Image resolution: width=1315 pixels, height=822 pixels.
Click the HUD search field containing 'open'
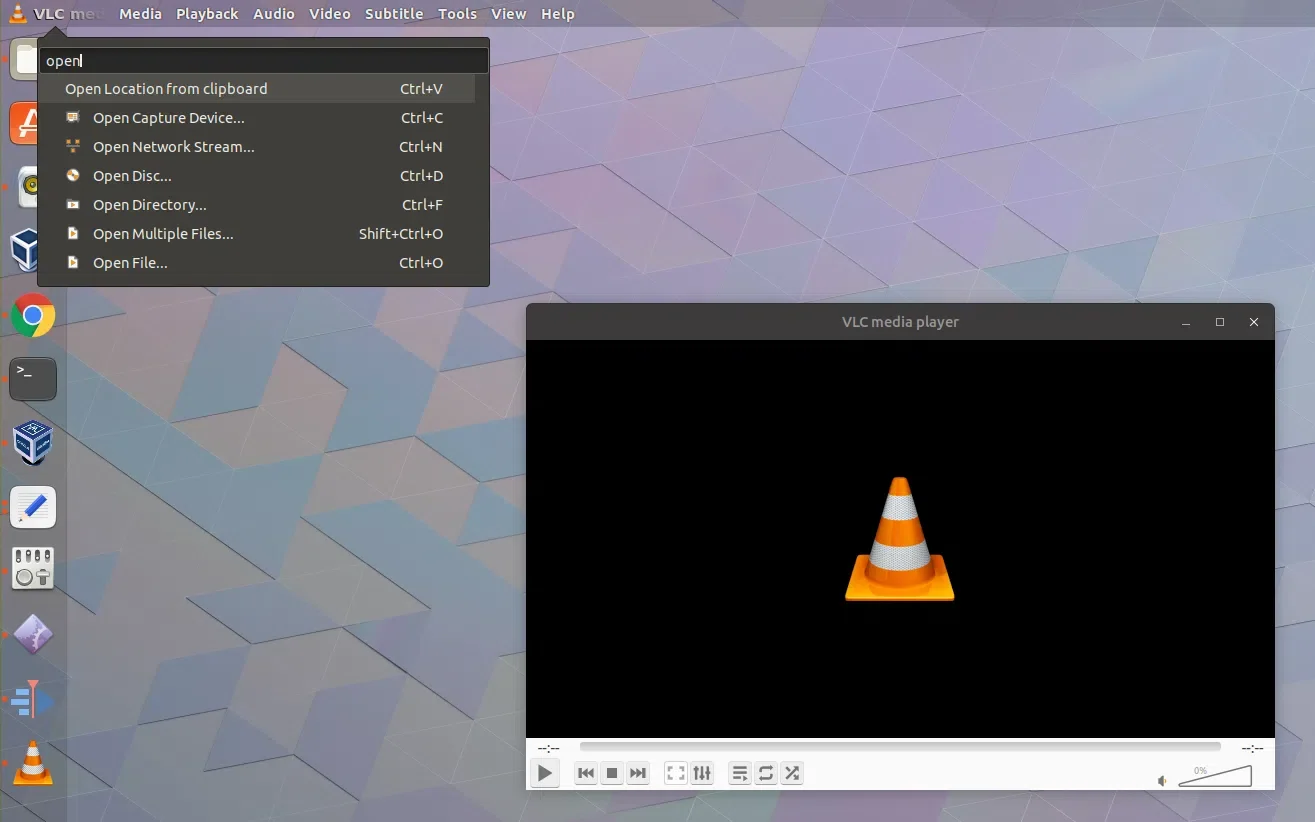click(264, 61)
